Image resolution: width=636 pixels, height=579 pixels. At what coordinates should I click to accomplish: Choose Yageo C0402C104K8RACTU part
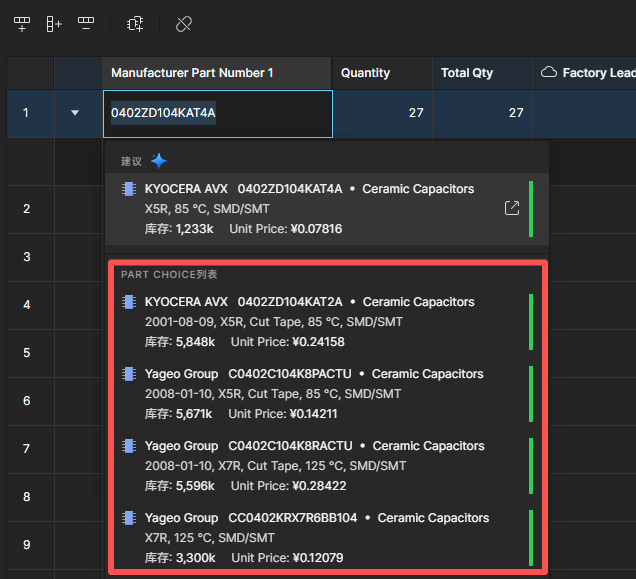pos(327,466)
